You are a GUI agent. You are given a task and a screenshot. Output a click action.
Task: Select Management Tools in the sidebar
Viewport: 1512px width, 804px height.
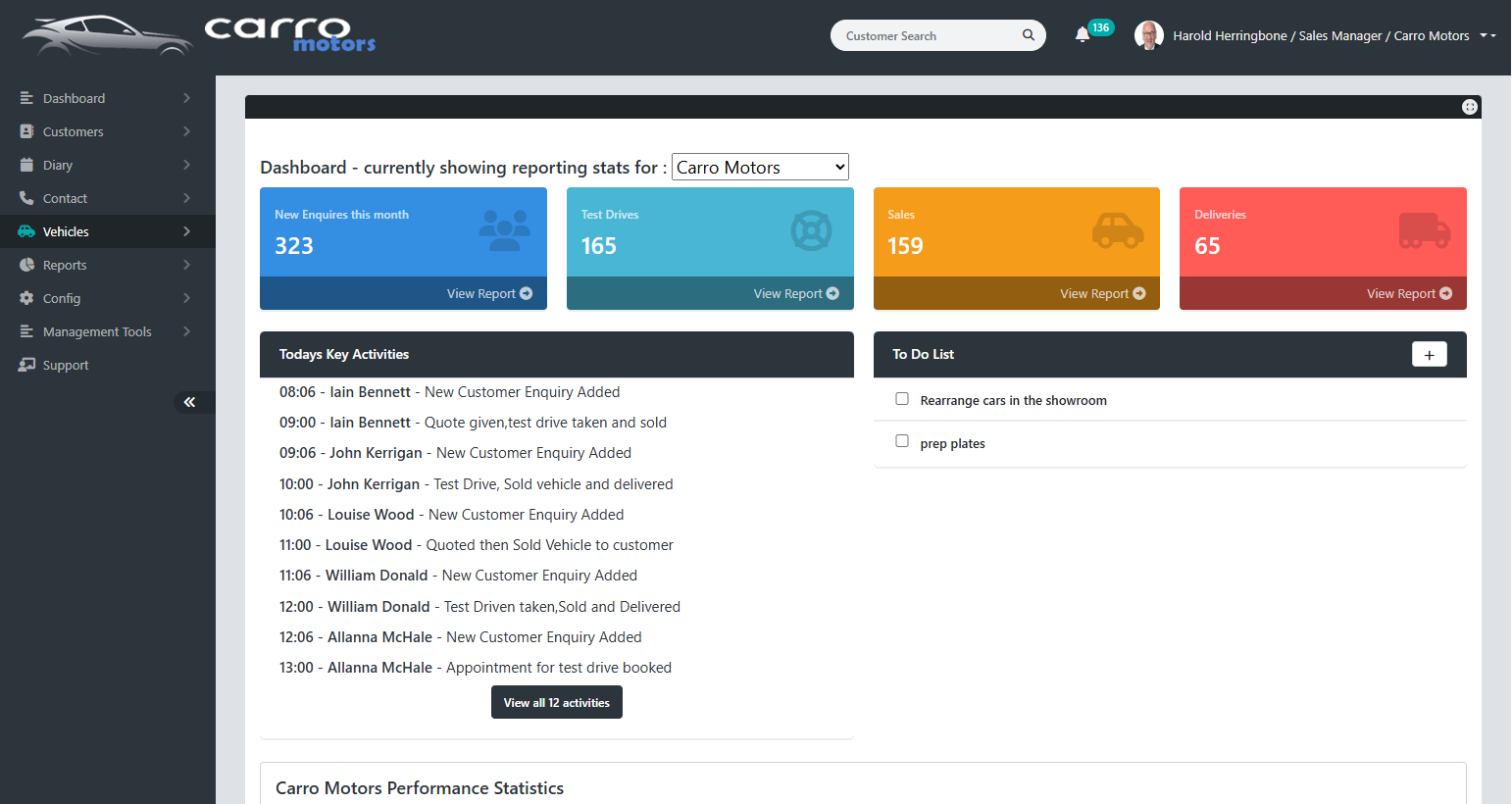97,331
